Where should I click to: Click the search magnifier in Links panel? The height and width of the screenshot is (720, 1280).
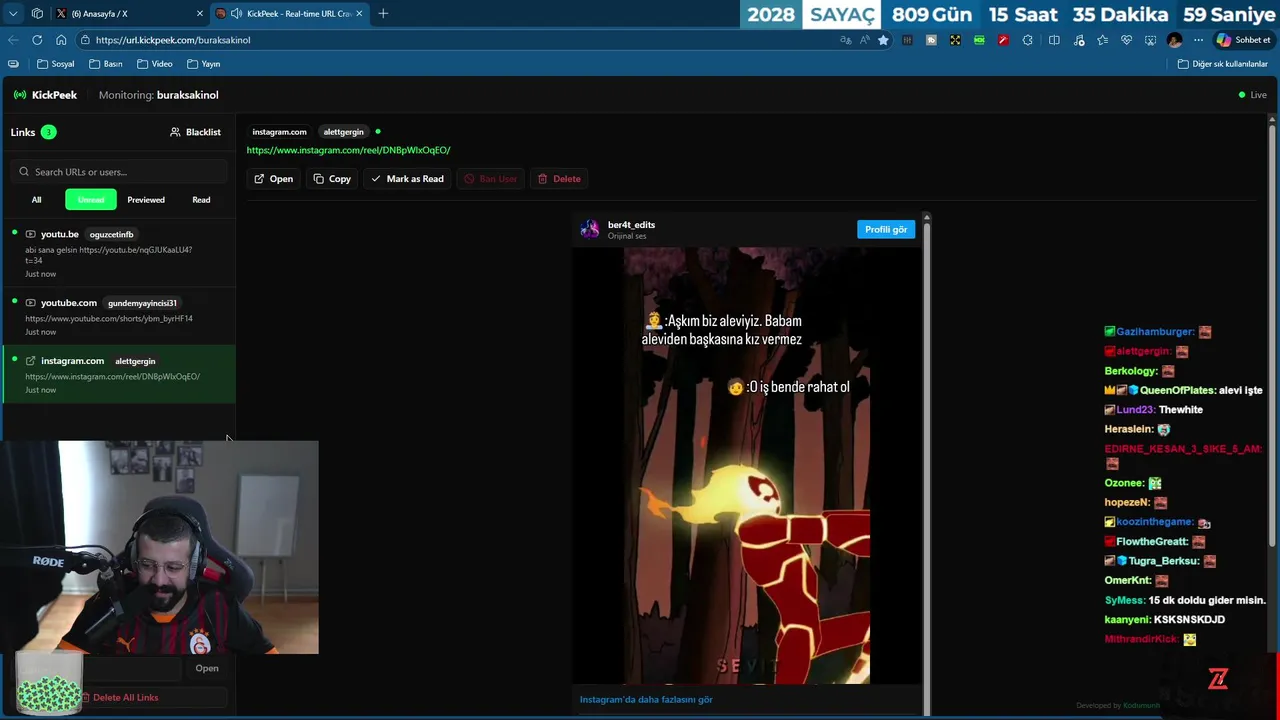click(x=24, y=172)
